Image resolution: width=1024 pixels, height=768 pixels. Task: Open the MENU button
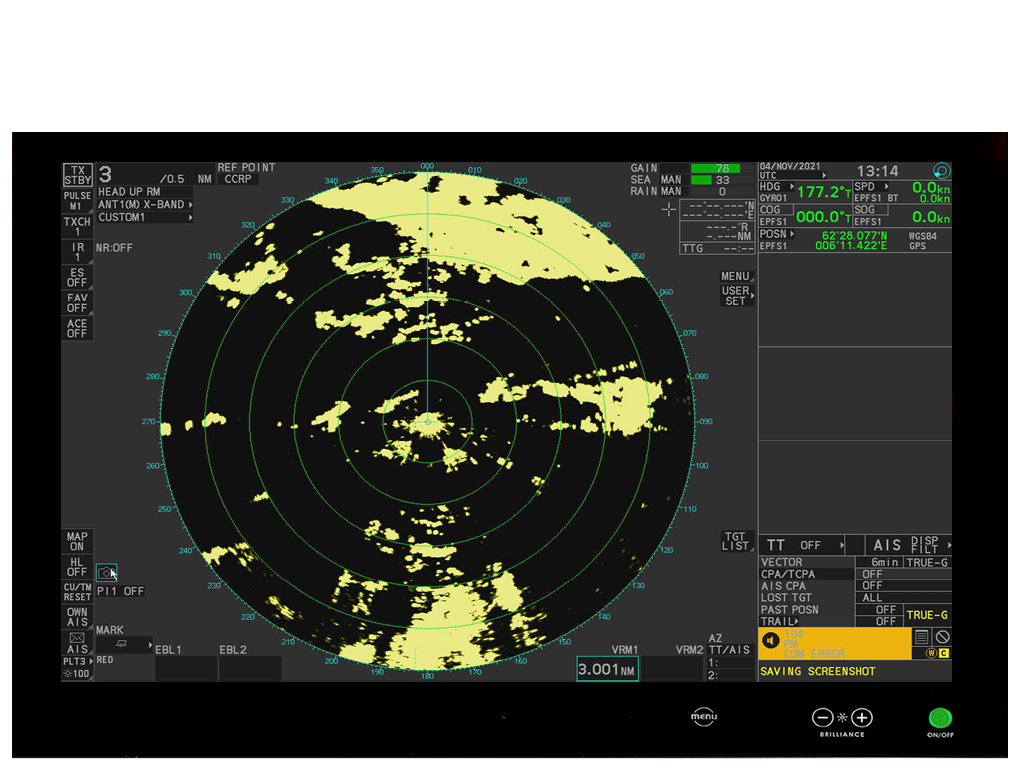[736, 276]
